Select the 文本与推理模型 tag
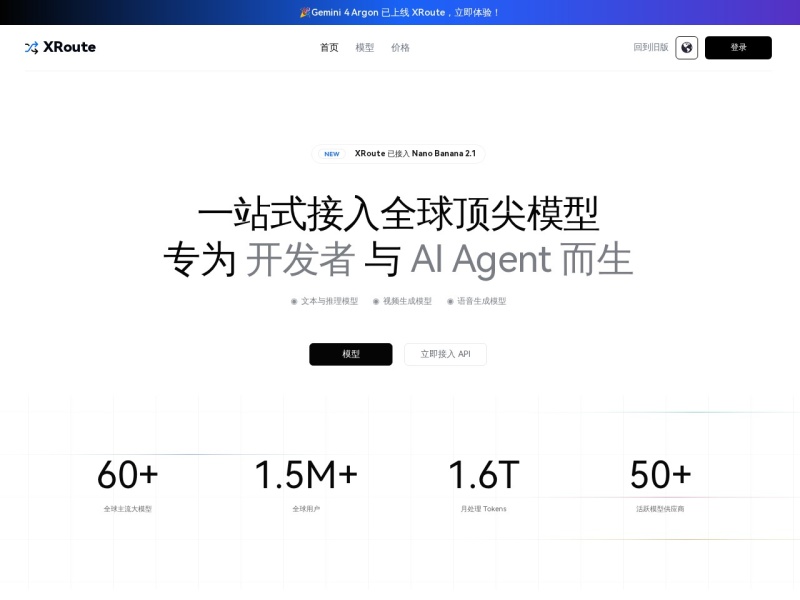The width and height of the screenshot is (800, 600). point(324,301)
